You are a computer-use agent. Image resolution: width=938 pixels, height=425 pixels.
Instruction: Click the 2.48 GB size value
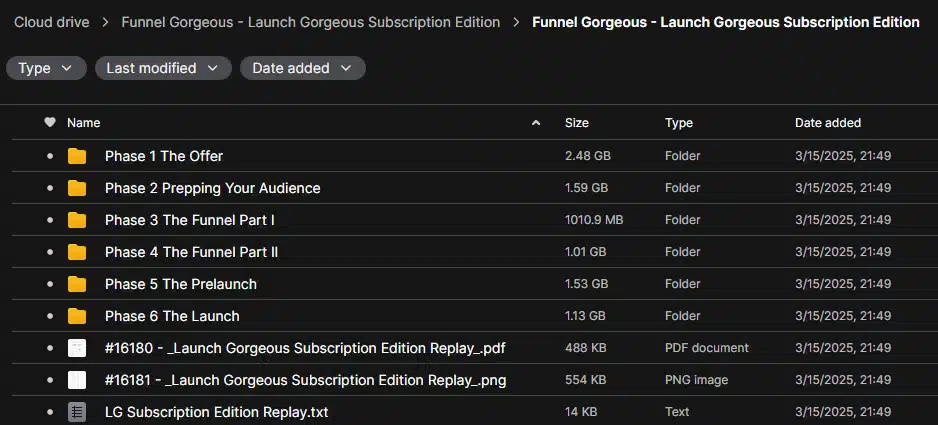587,156
